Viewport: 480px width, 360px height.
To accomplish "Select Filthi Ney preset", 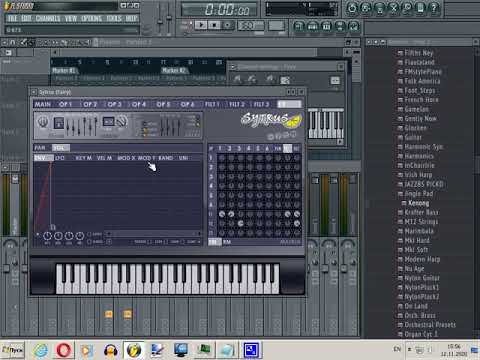I will (x=418, y=53).
